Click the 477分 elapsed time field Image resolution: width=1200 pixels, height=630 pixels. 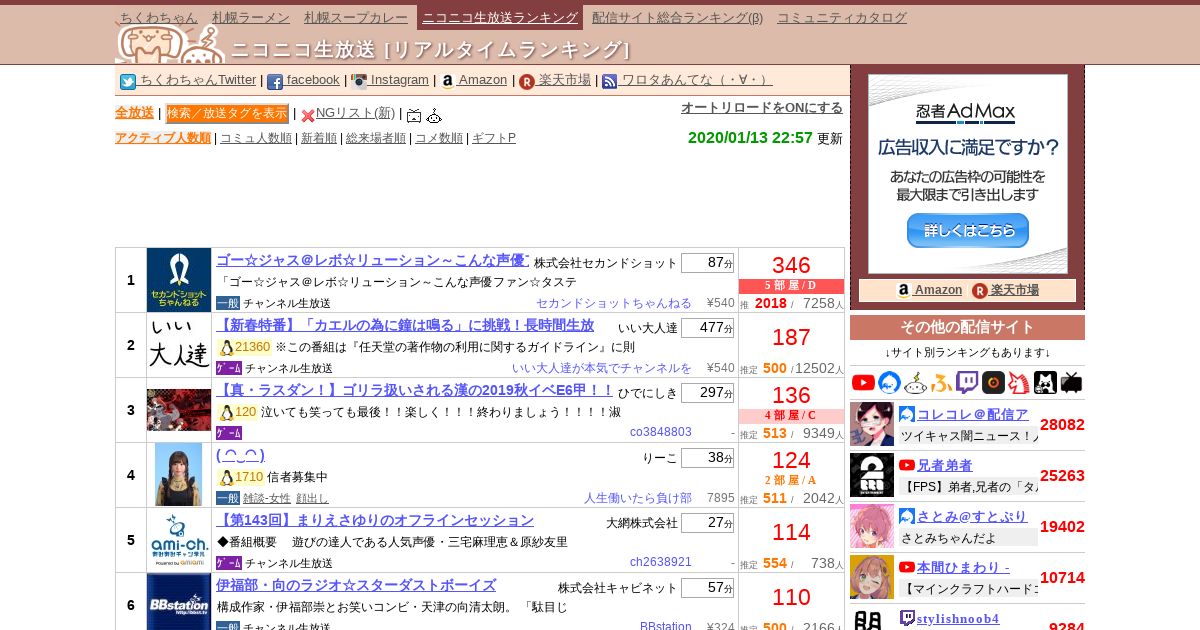[707, 328]
